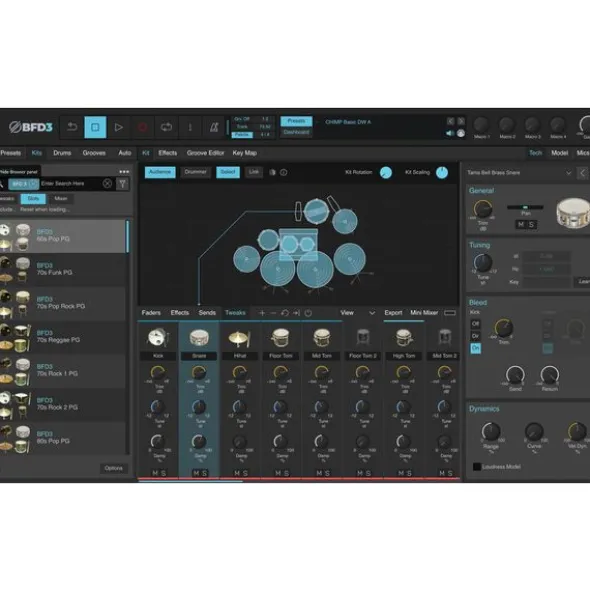This screenshot has height=591, width=590.
Task: Click the kit view icon beside Link
Action: click(272, 172)
